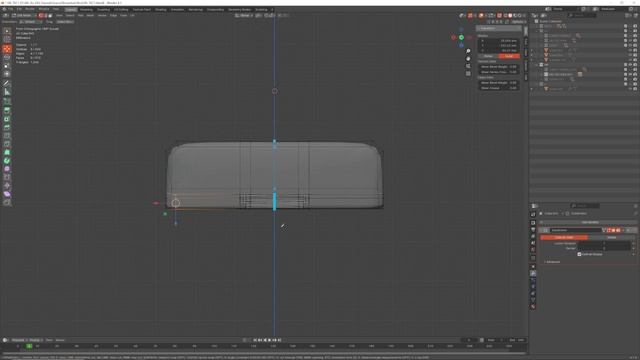Image resolution: width=640 pixels, height=360 pixels.
Task: Switch to the UV Editing workspace tab
Action: click(x=121, y=9)
